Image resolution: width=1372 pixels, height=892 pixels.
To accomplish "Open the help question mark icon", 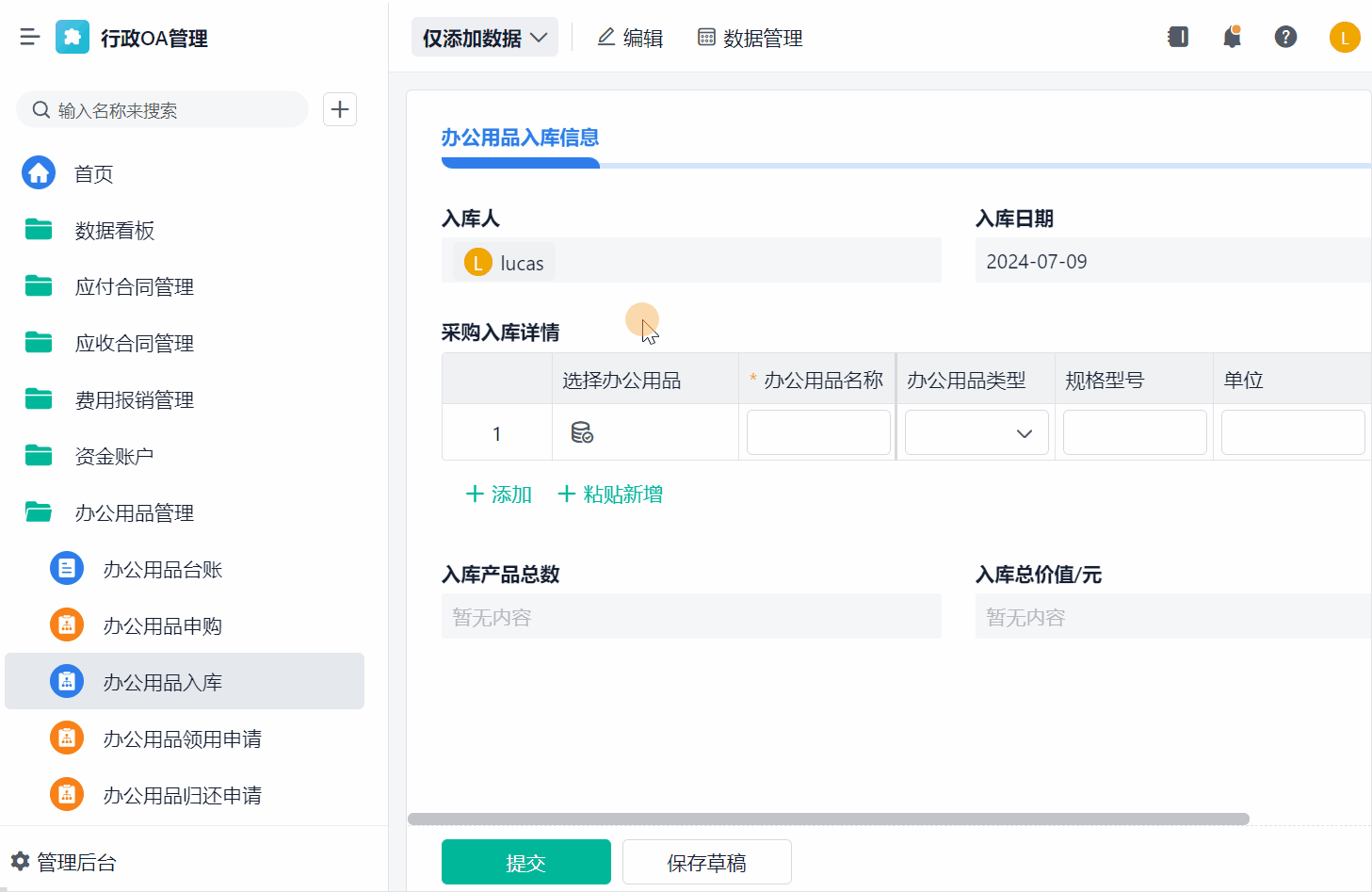I will point(1285,38).
